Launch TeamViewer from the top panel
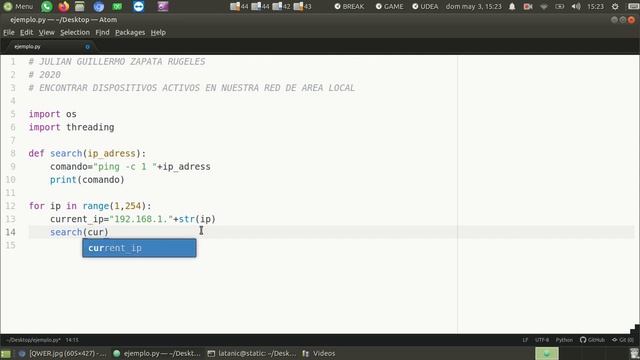The height and width of the screenshot is (360, 640). click(139, 6)
